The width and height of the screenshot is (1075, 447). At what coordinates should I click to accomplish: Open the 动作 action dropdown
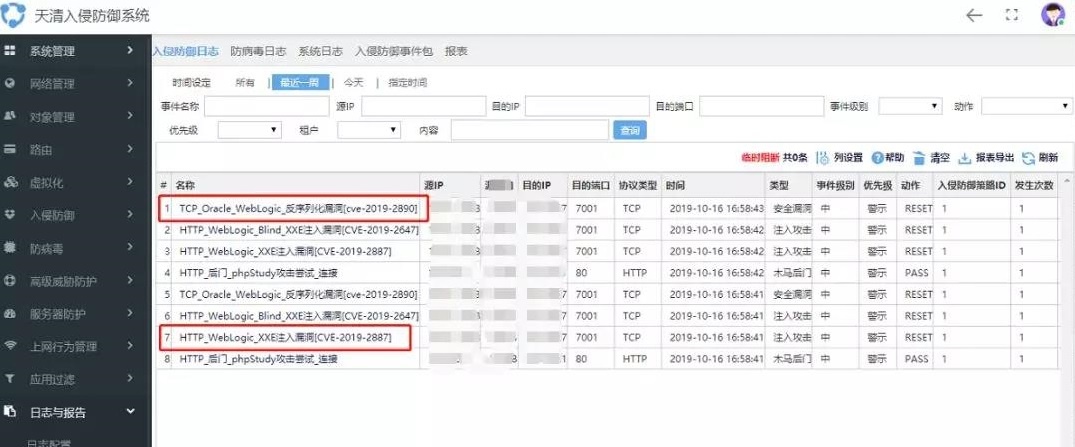[1026, 106]
